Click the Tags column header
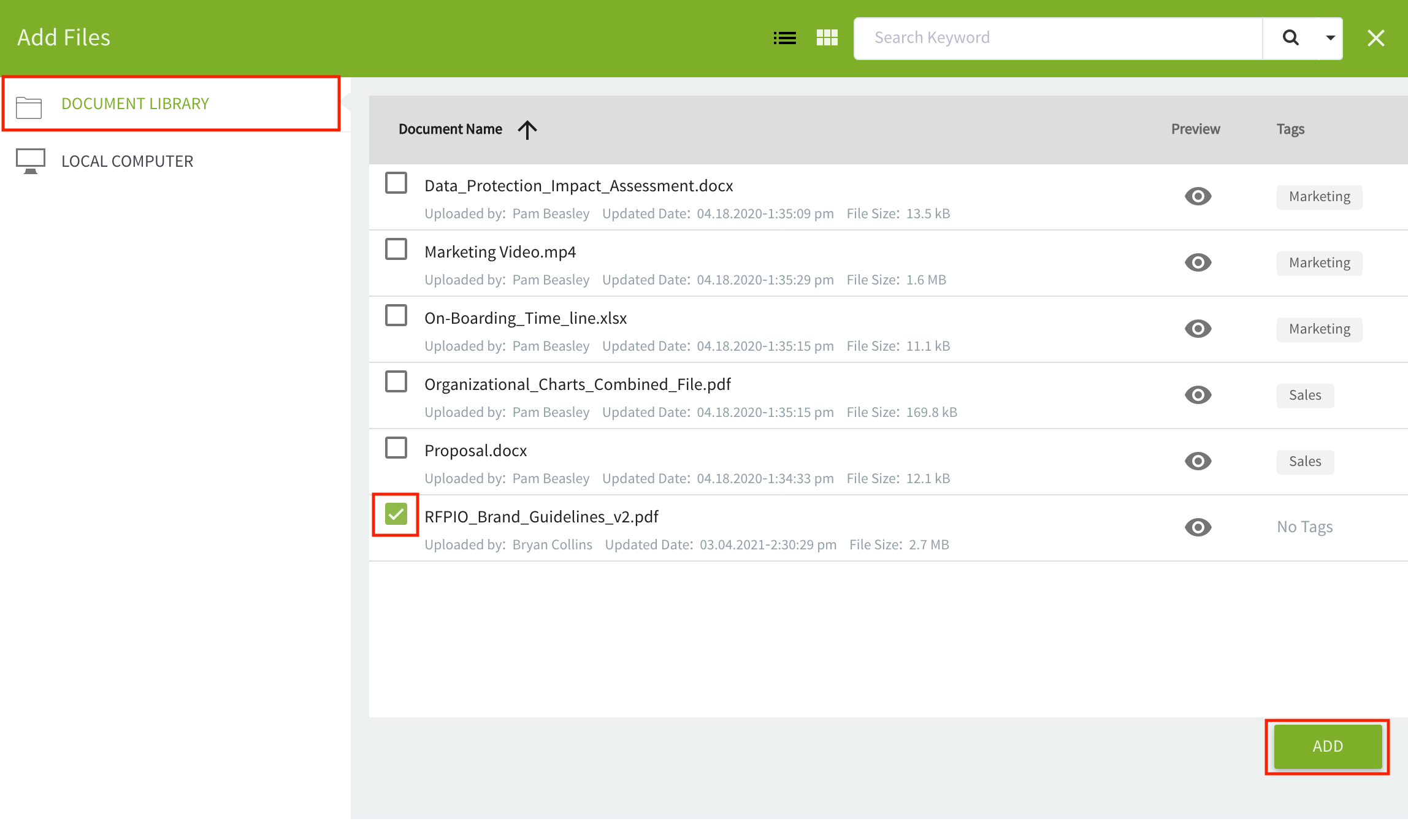This screenshot has width=1408, height=840. coord(1290,129)
